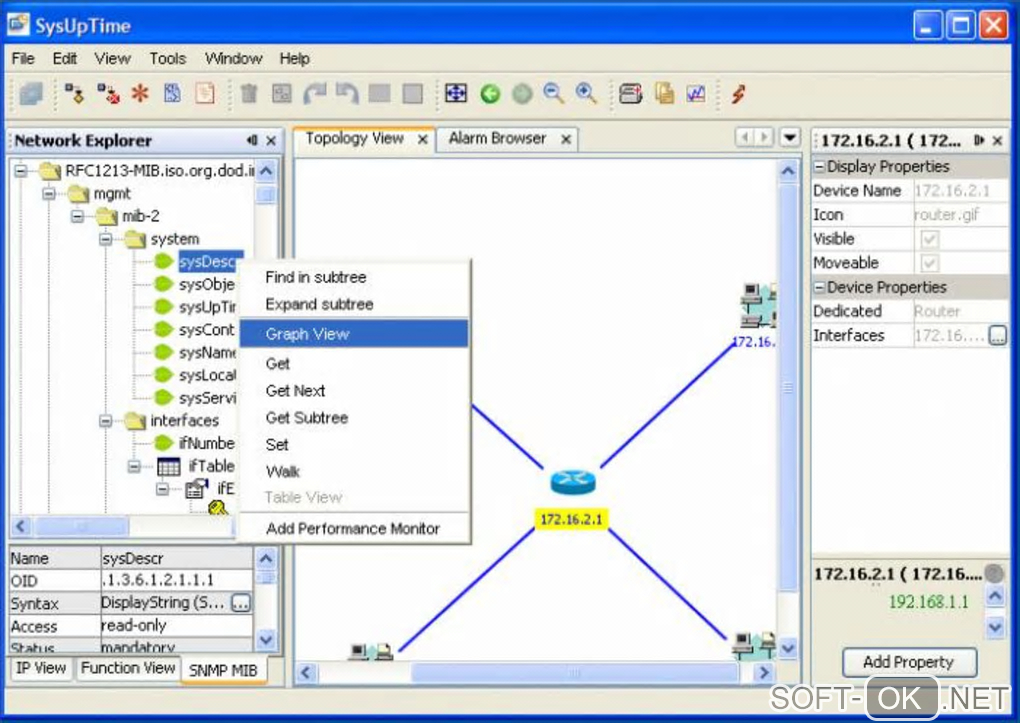This screenshot has width=1020, height=723.
Task: Click topology vertical scrollbar thumb
Action: pyautogui.click(x=788, y=388)
